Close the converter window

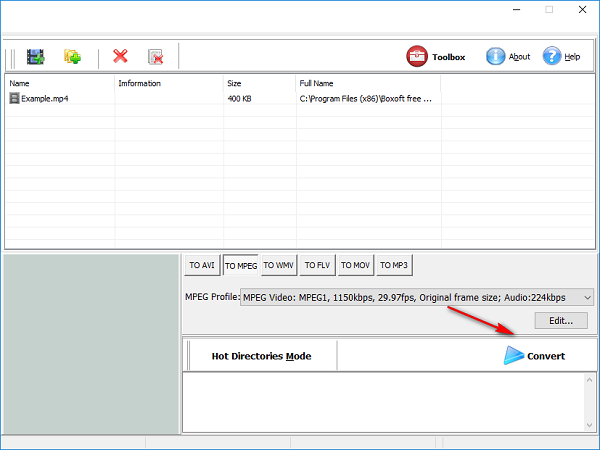click(x=582, y=10)
